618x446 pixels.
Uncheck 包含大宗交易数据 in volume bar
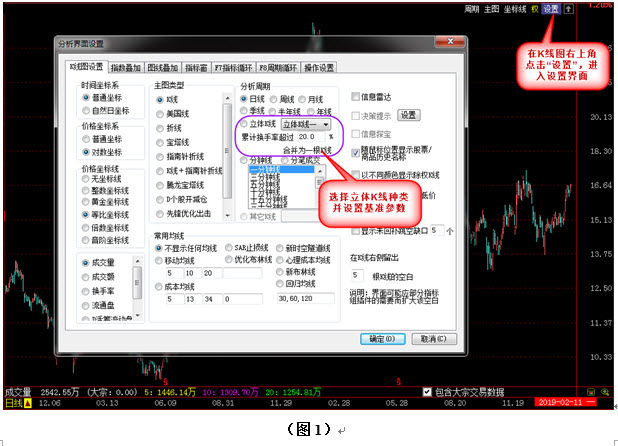(427, 392)
